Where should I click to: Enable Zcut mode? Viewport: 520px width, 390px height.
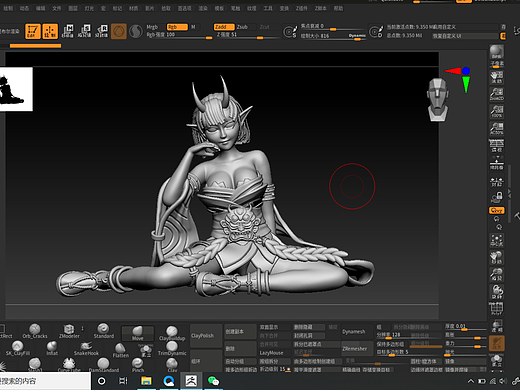pyautogui.click(x=265, y=27)
